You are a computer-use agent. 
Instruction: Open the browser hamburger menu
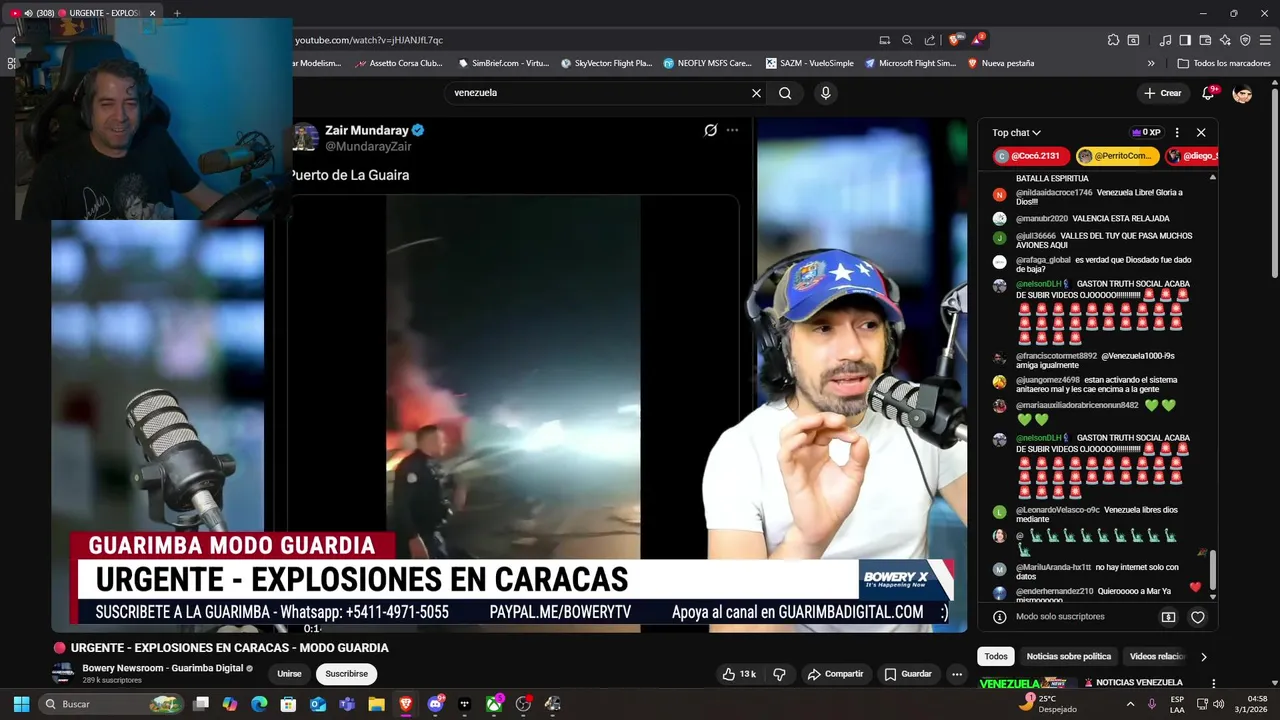(1265, 40)
